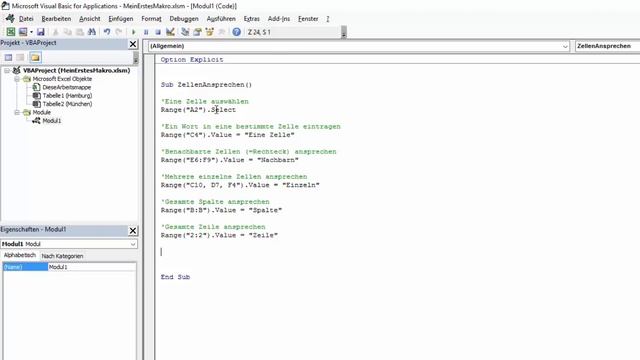Image resolution: width=640 pixels, height=360 pixels.
Task: Open the Ausführen menu
Action: tap(221, 19)
